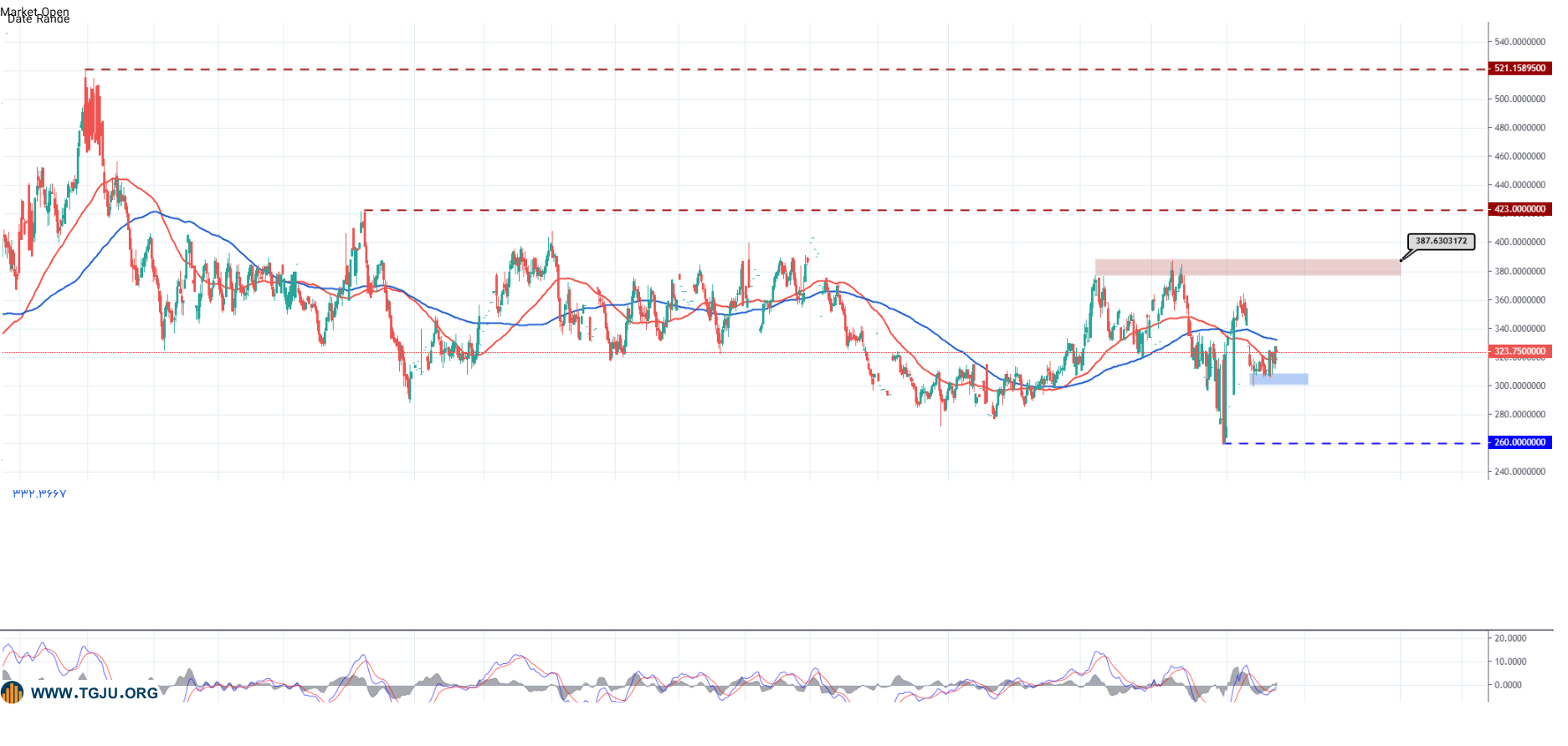Click the 240.0000000 axis value
This screenshot has width=1568, height=746.
click(x=1519, y=472)
